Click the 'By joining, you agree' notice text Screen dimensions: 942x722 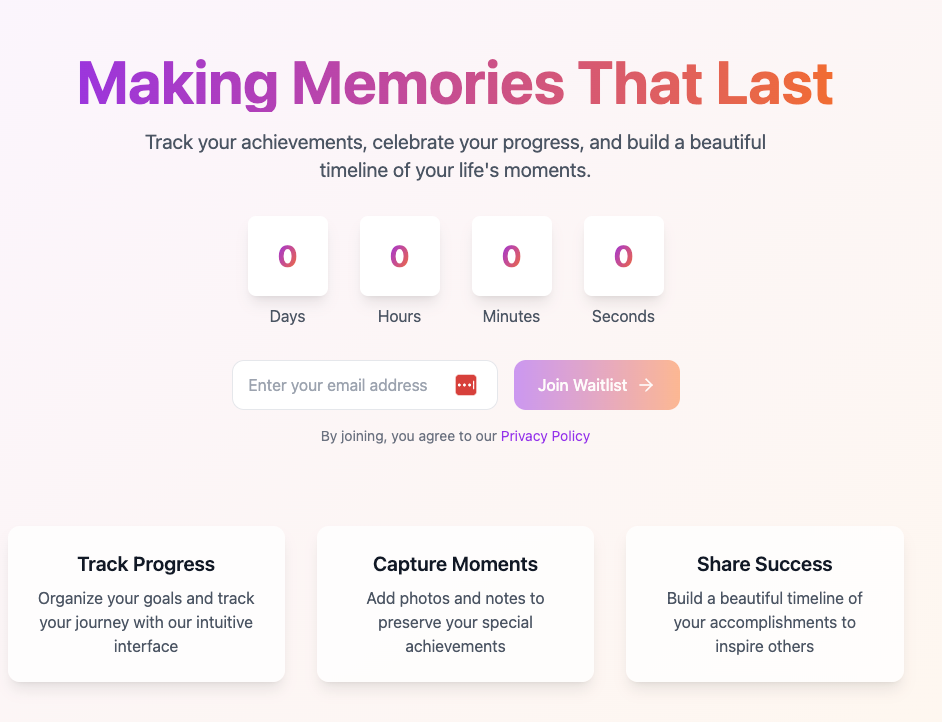coord(409,436)
